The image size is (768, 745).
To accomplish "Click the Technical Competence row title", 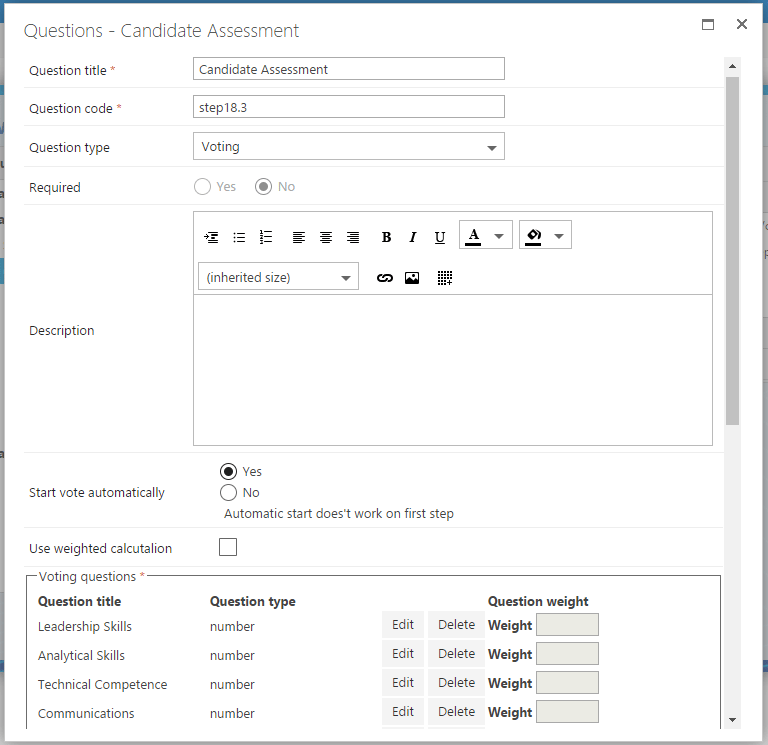I will tap(102, 684).
